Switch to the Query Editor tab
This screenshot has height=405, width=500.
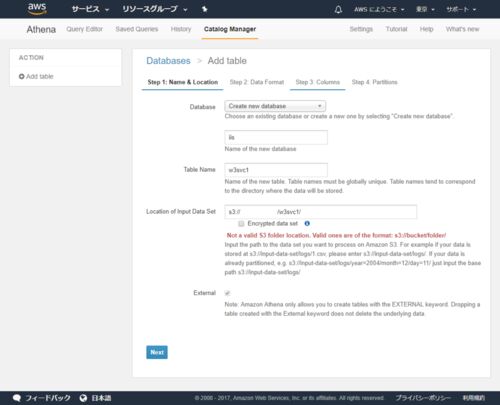pos(84,29)
